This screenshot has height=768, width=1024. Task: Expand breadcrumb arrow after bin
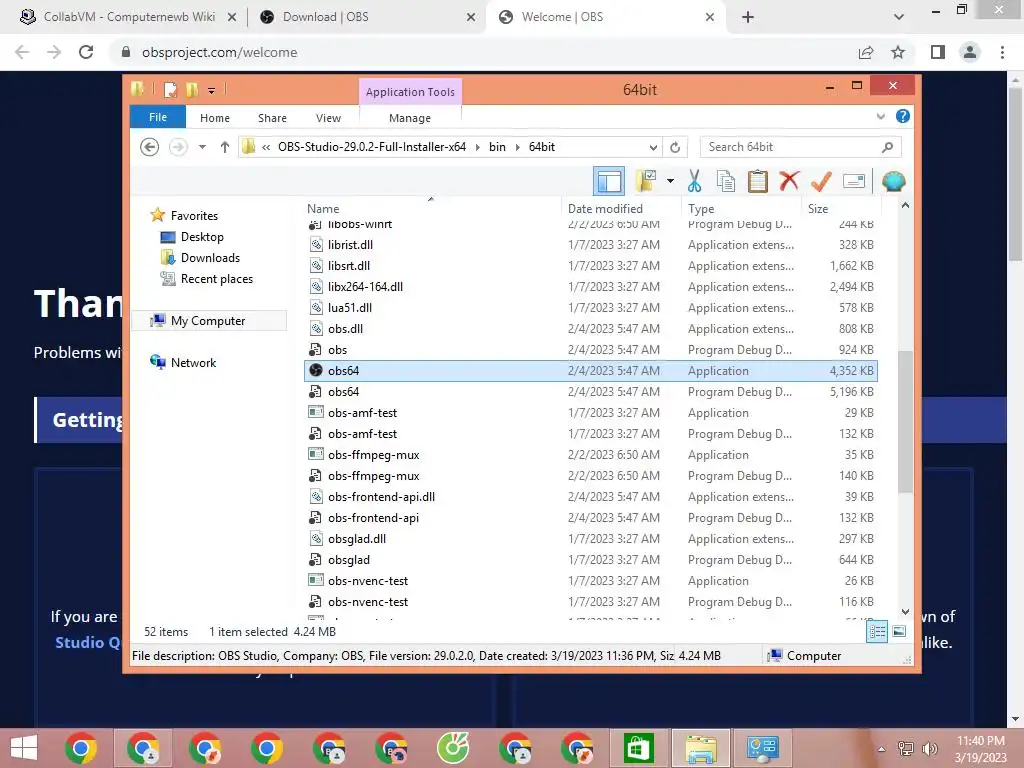click(x=517, y=148)
